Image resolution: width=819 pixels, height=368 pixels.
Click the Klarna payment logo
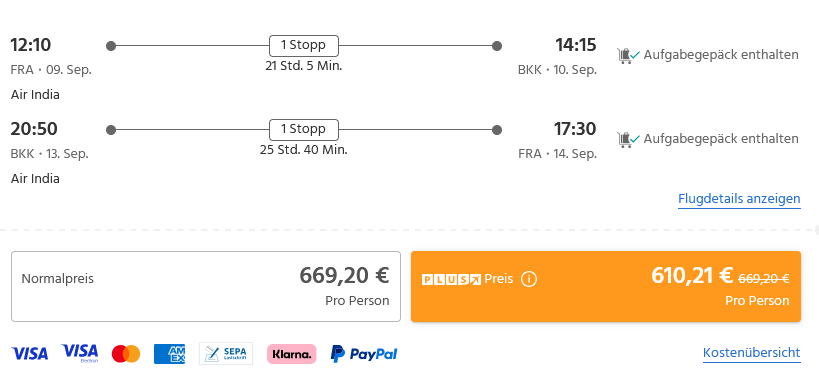click(x=291, y=354)
